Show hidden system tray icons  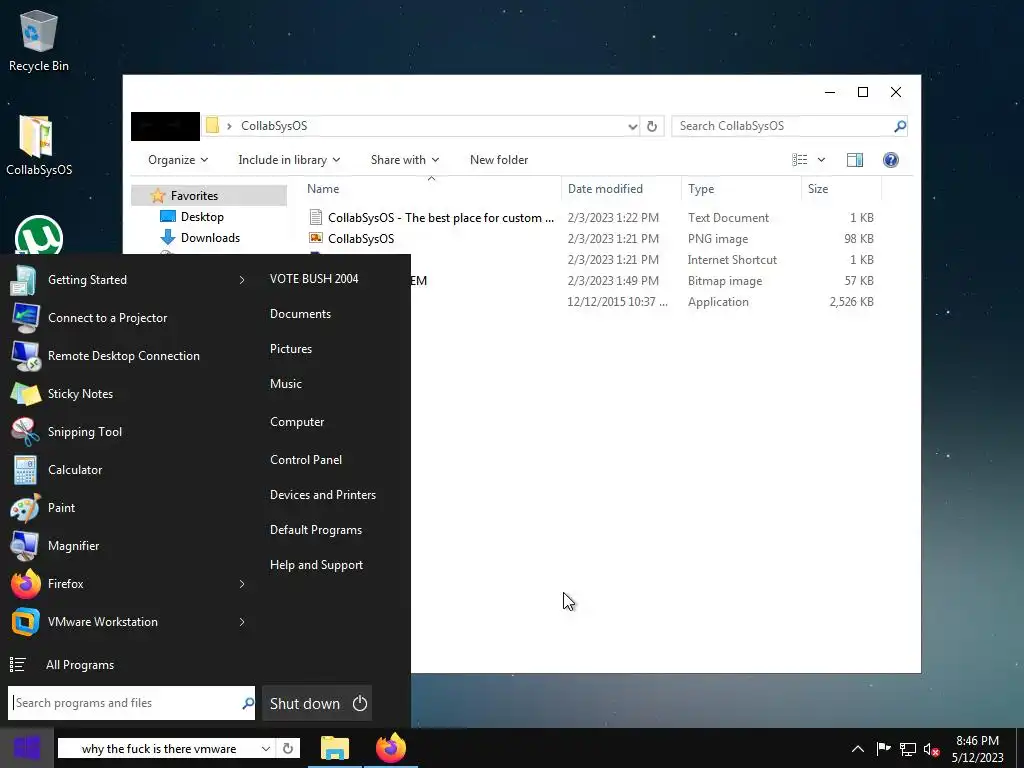click(857, 748)
